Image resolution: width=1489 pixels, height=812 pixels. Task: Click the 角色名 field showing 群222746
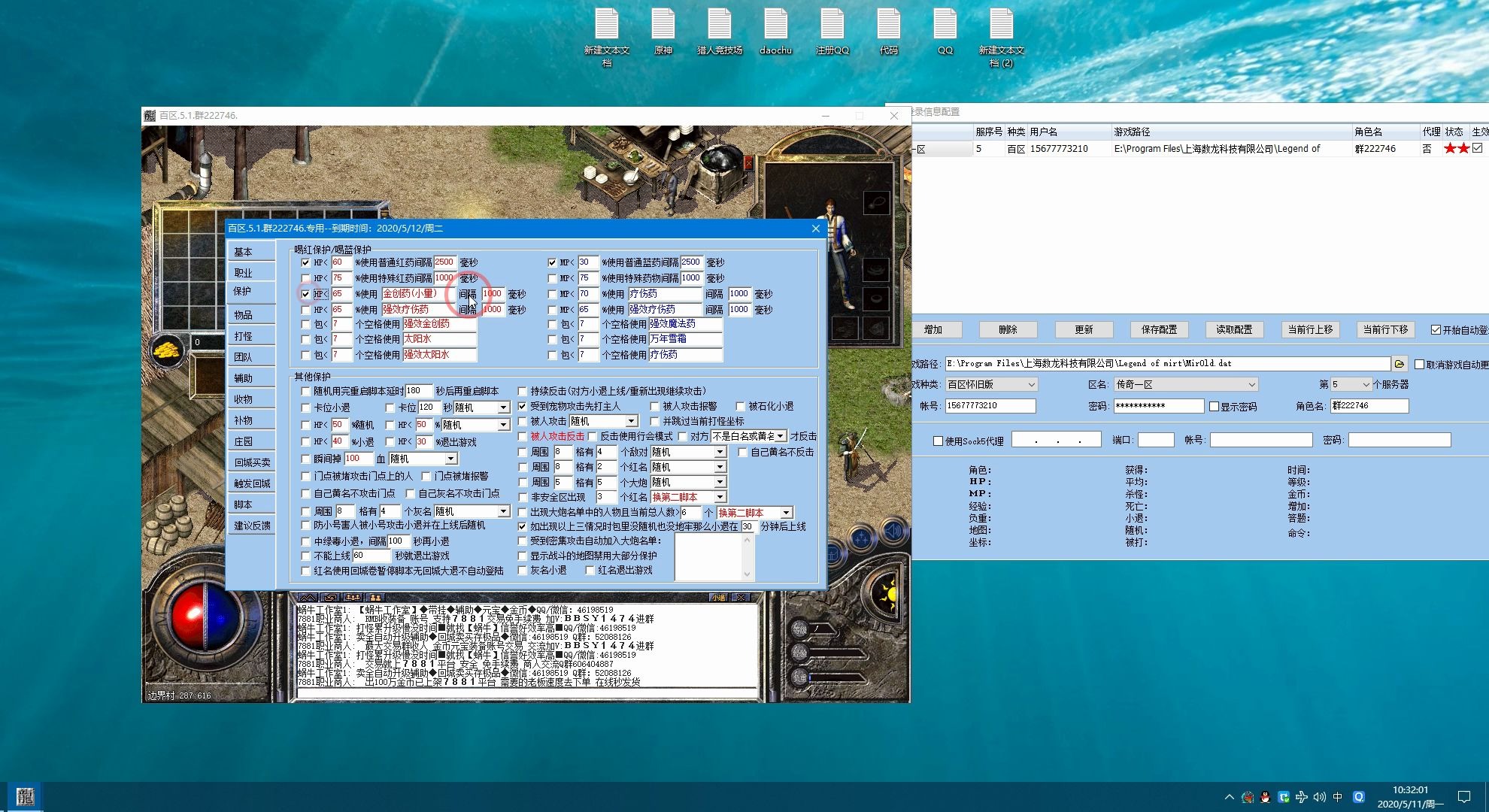click(x=1369, y=406)
